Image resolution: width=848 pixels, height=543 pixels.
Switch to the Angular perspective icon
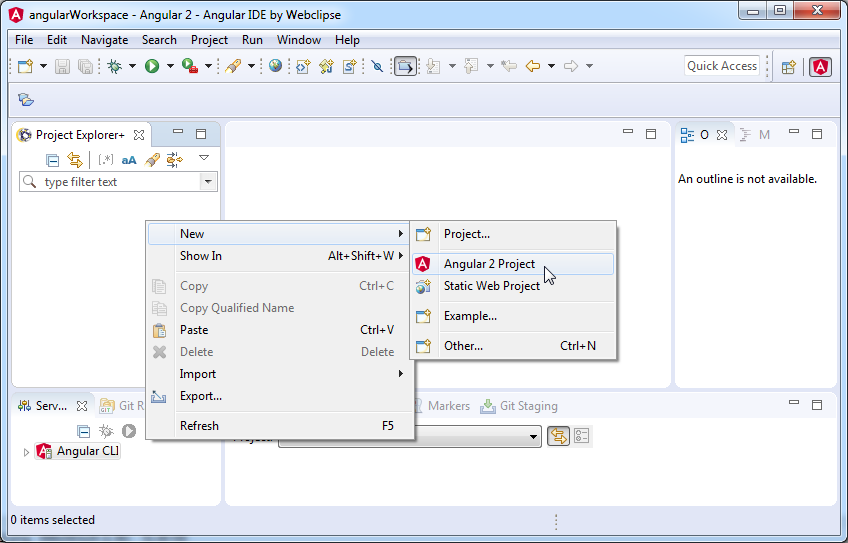pyautogui.click(x=820, y=67)
